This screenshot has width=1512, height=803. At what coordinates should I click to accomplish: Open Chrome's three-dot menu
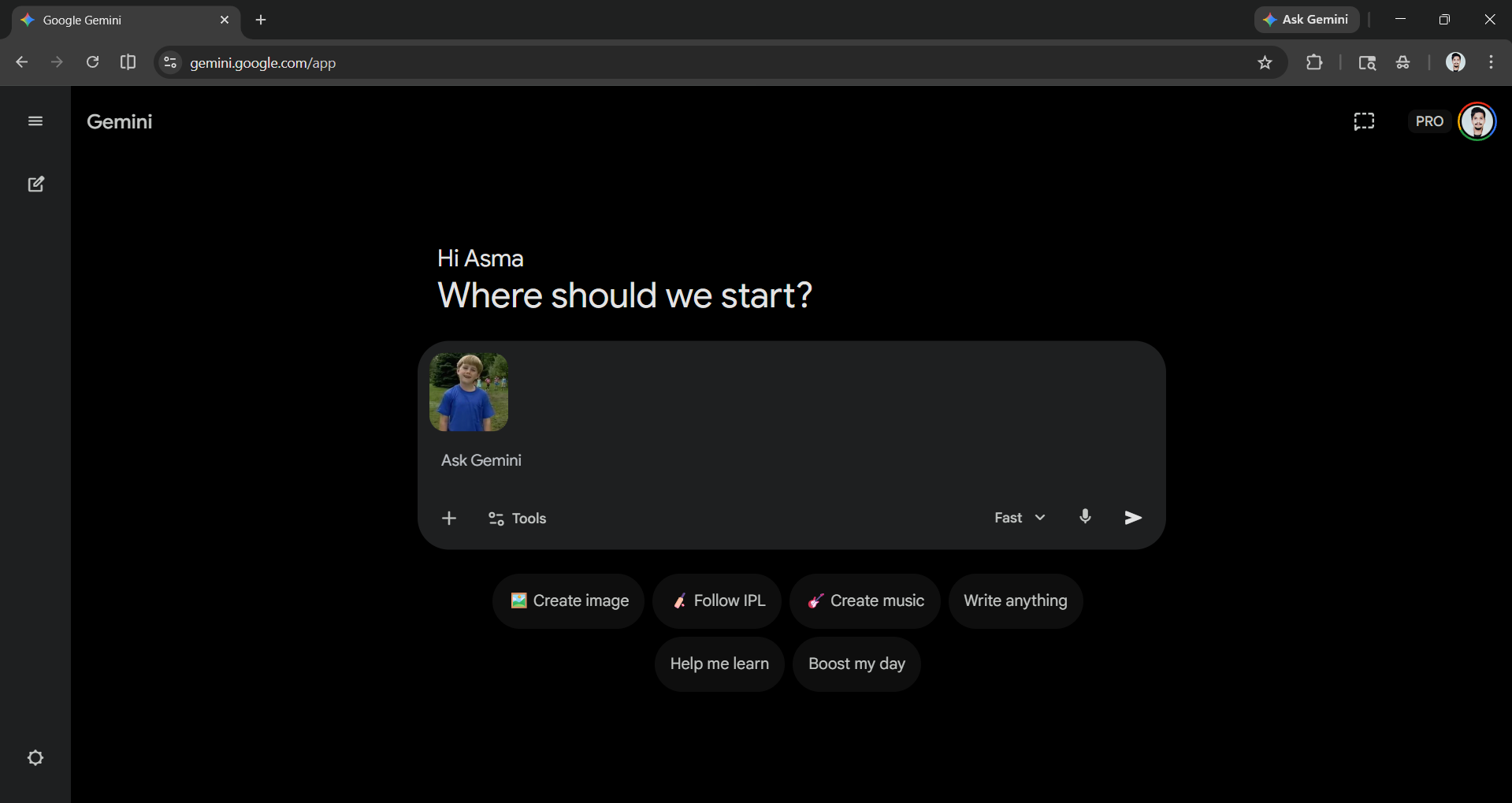[1490, 62]
